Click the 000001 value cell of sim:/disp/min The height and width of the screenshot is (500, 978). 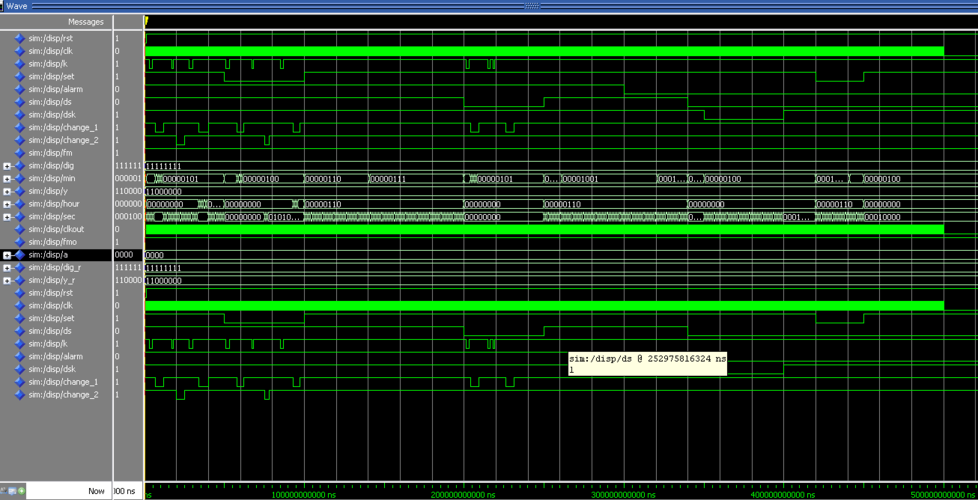click(x=128, y=178)
